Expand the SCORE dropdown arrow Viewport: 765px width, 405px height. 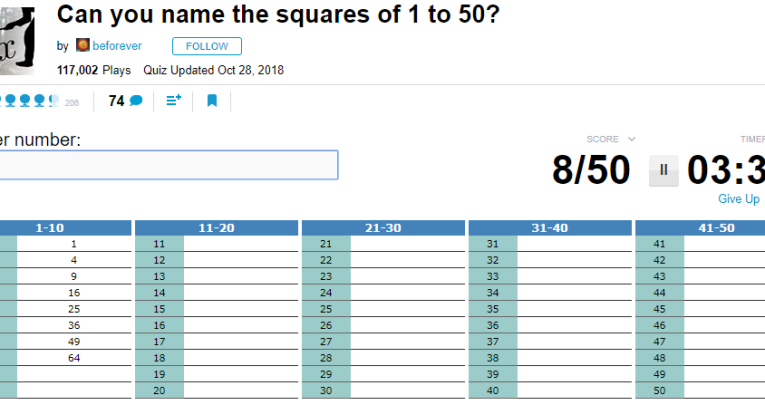(631, 139)
